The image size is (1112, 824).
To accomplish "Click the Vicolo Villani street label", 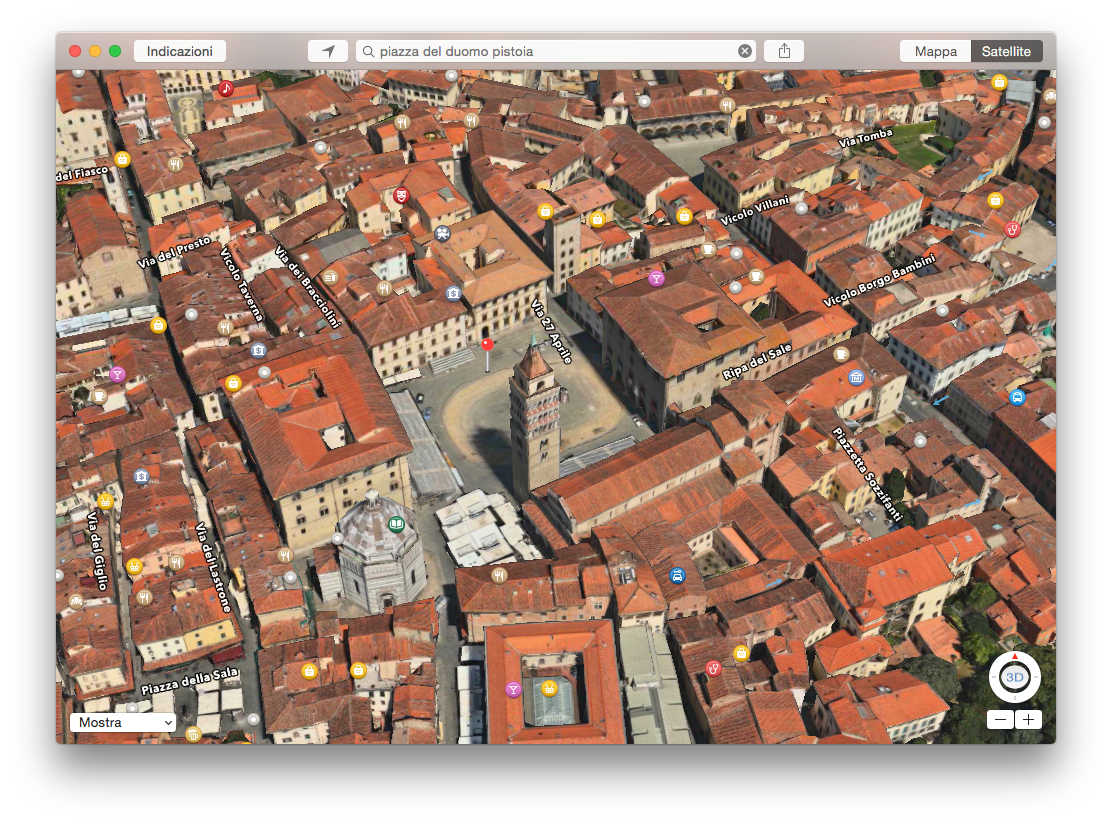I will 755,211.
